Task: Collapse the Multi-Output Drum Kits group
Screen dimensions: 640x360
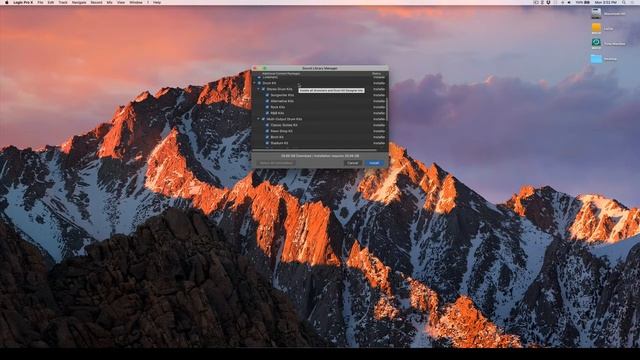Action: pos(258,119)
